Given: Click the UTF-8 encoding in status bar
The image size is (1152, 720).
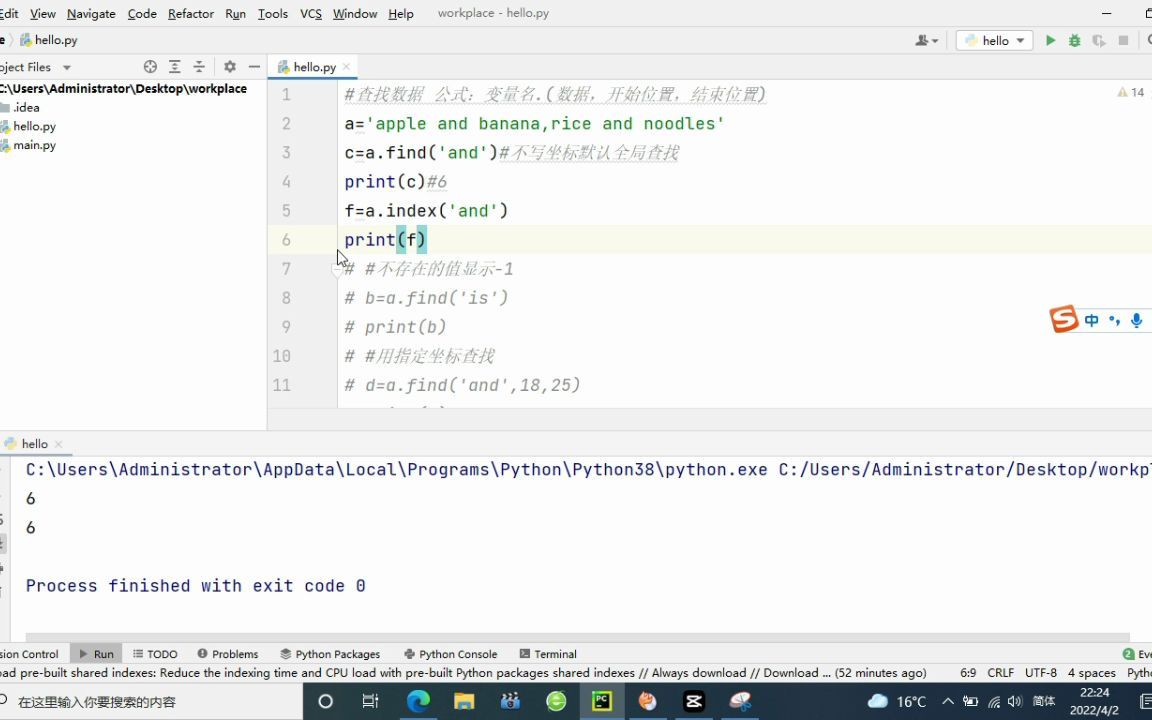Looking at the screenshot, I should coord(1040,673).
